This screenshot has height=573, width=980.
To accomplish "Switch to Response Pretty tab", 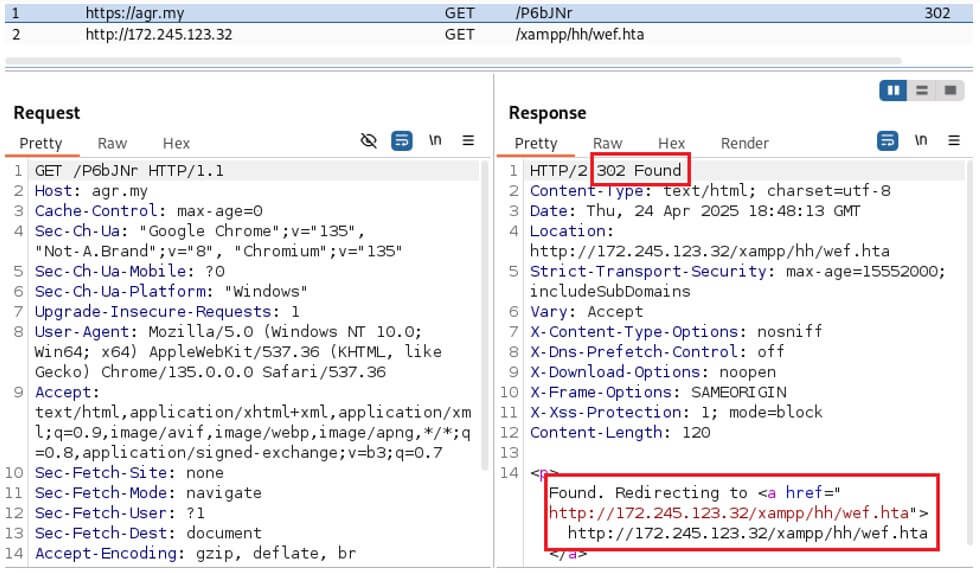I will tap(536, 143).
